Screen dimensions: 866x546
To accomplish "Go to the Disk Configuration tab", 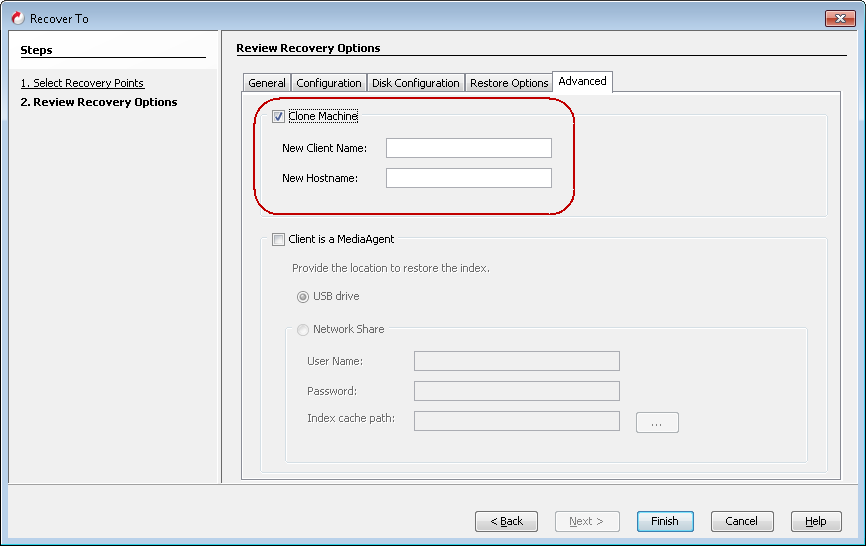I will coord(416,83).
